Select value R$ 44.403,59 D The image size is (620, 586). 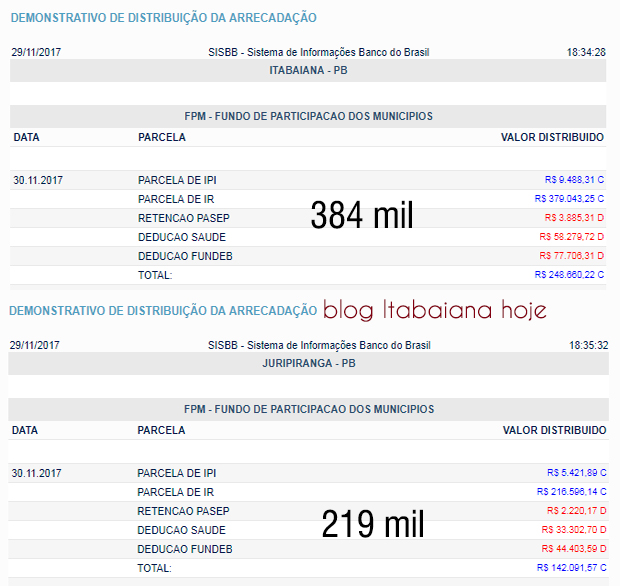(574, 549)
